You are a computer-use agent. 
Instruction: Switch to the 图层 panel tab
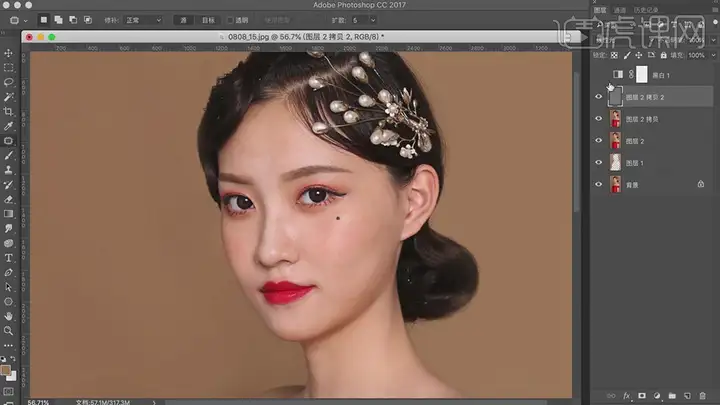pyautogui.click(x=600, y=10)
